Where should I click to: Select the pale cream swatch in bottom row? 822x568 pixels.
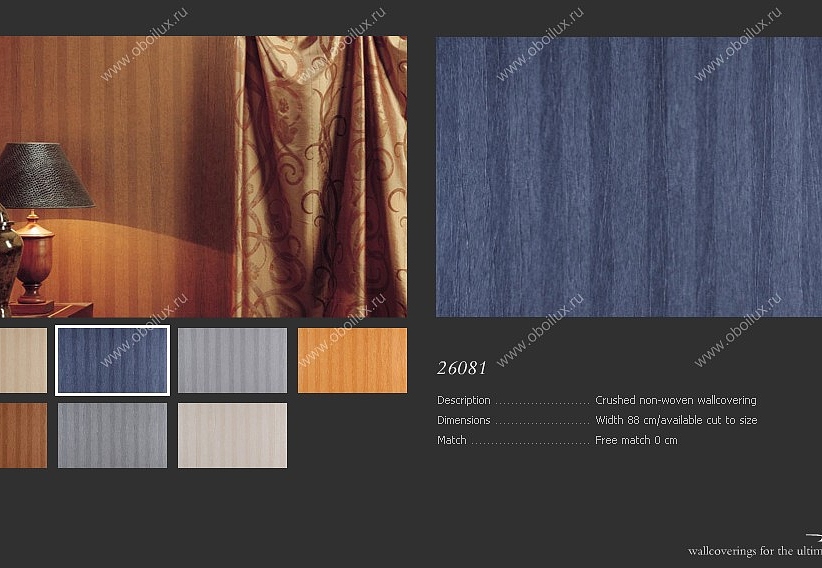click(x=232, y=435)
